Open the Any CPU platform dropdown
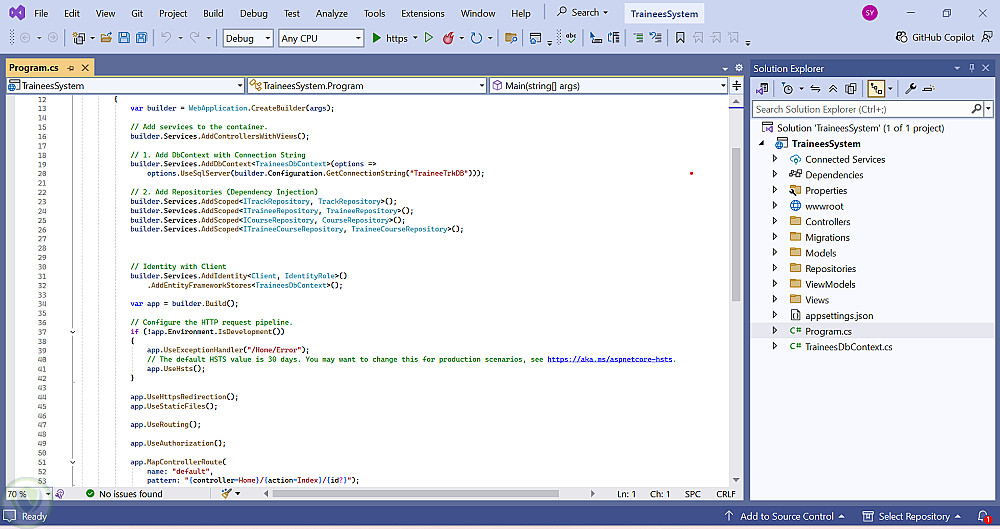 [x=320, y=38]
